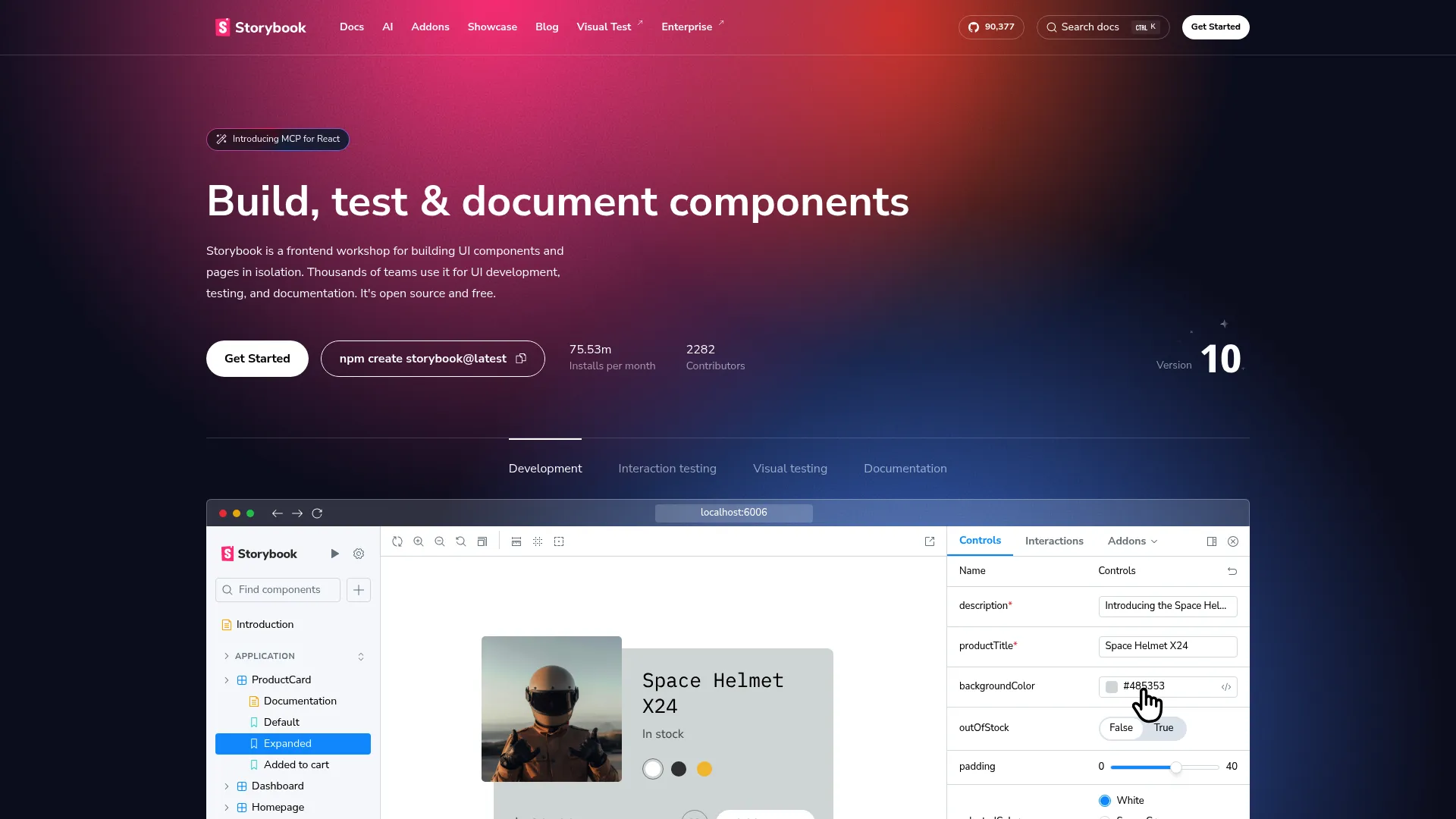The width and height of the screenshot is (1456, 819).
Task: Click the magic wand icon in MCP announcement
Action: click(221, 140)
